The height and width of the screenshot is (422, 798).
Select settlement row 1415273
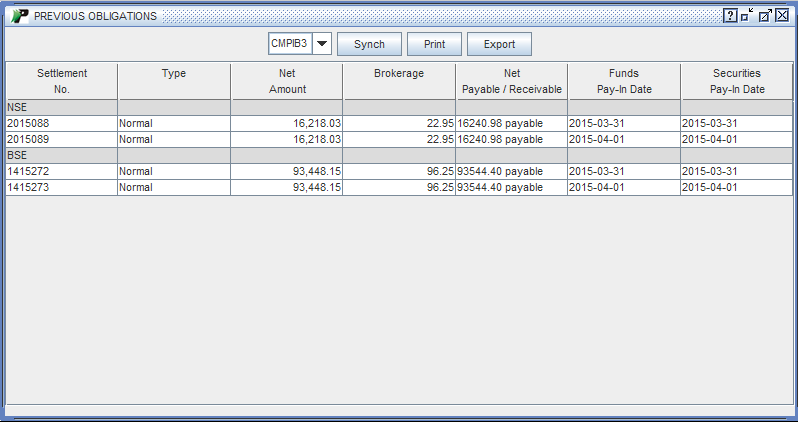pyautogui.click(x=62, y=187)
